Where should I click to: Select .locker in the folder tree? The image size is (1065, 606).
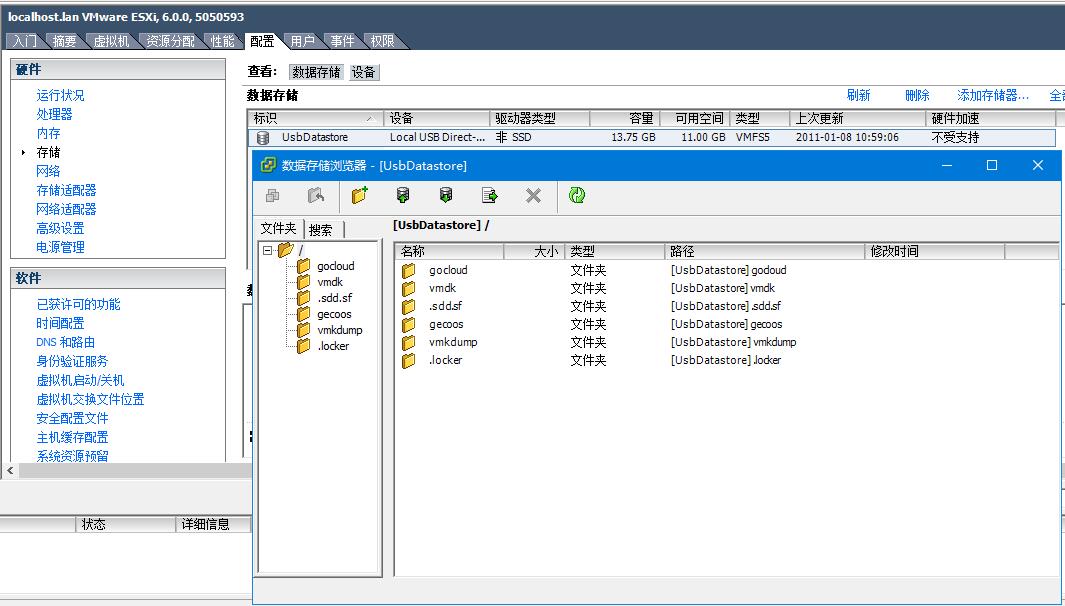[333, 346]
